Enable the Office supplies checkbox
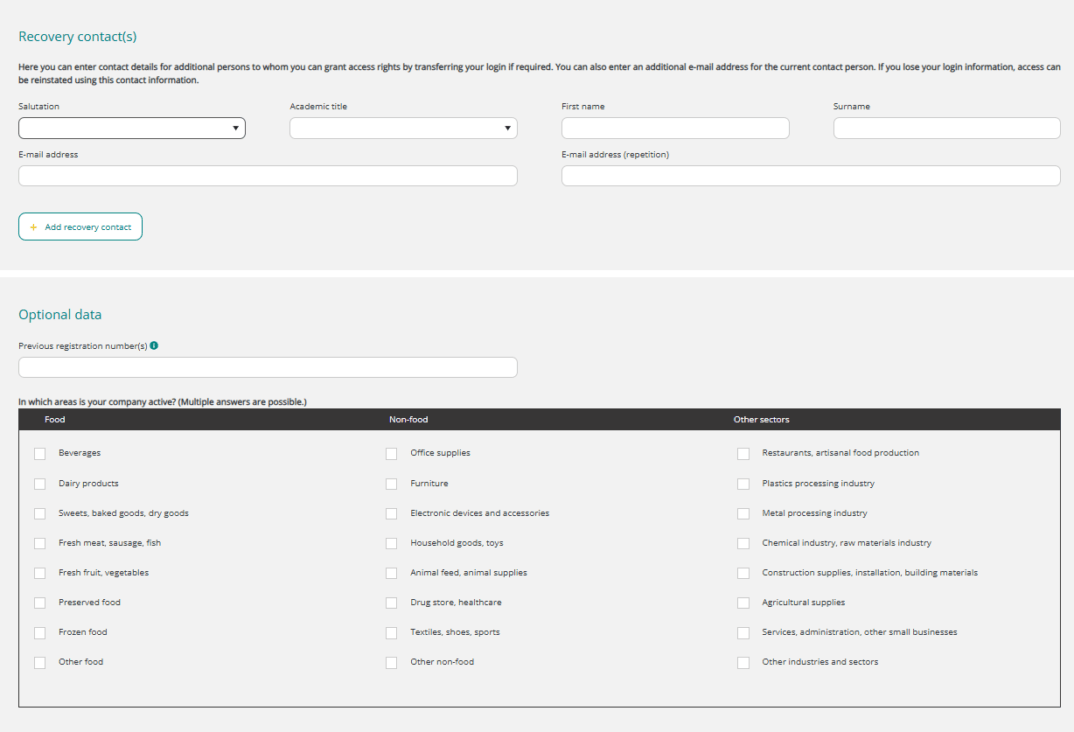Image resolution: width=1074 pixels, height=732 pixels. click(x=392, y=454)
